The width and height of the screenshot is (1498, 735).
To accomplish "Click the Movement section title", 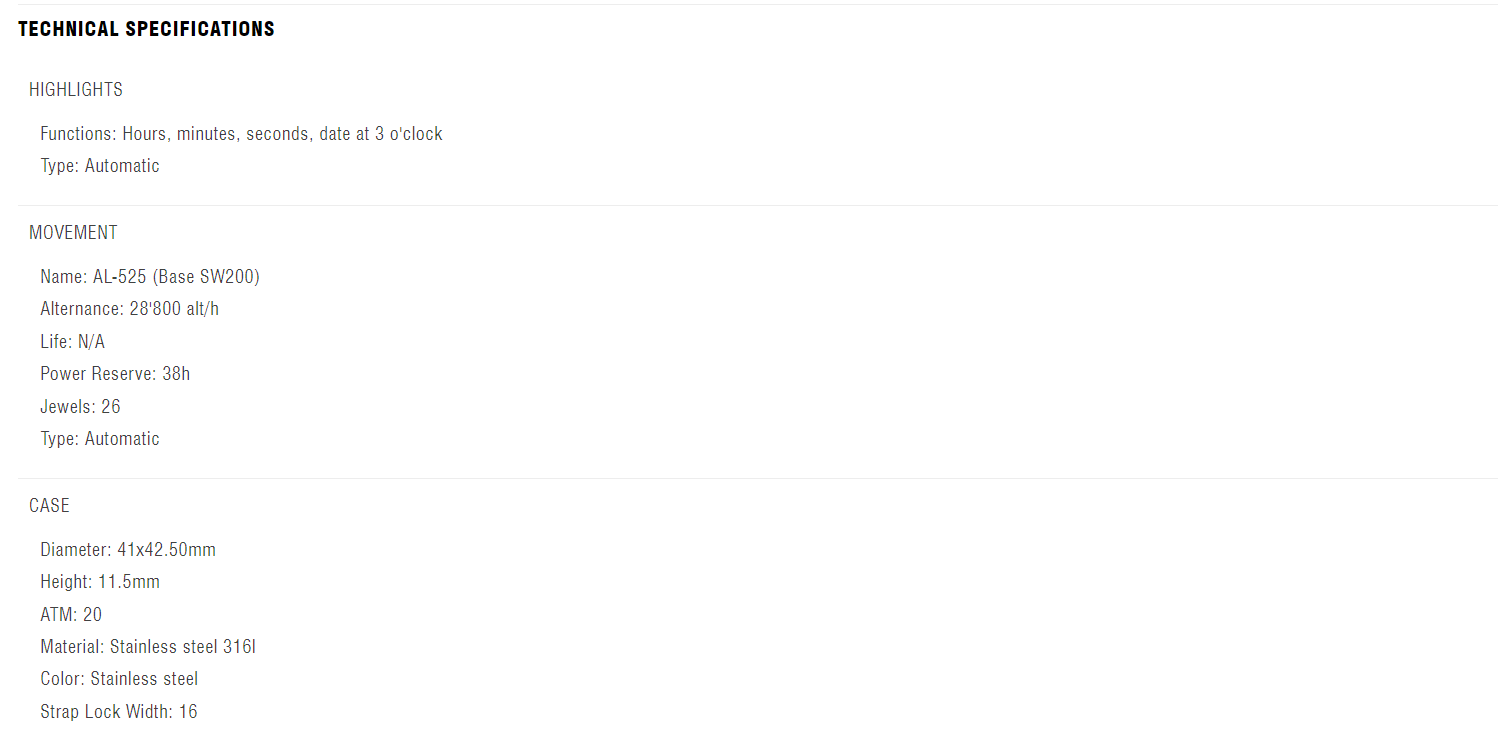I will [73, 233].
